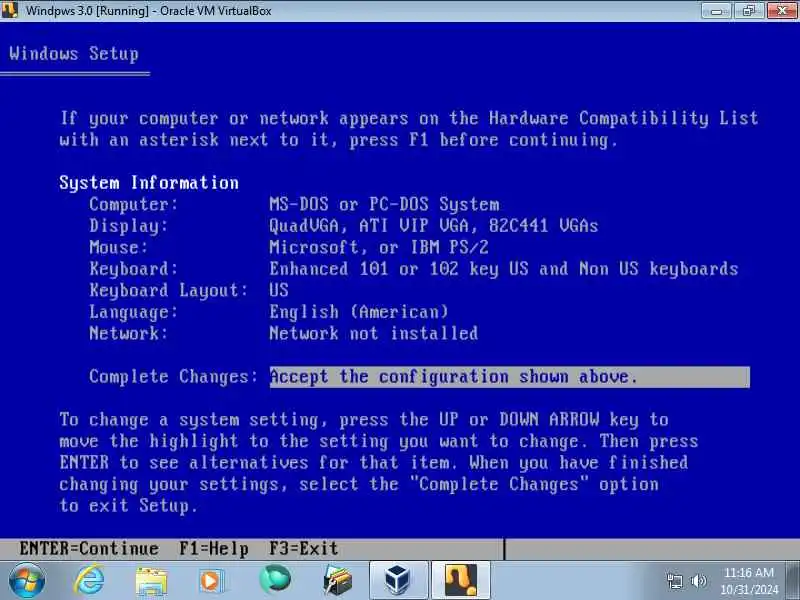800x600 pixels.
Task: Select 'Accept the configuration shown above' option
Action: [x=509, y=377]
